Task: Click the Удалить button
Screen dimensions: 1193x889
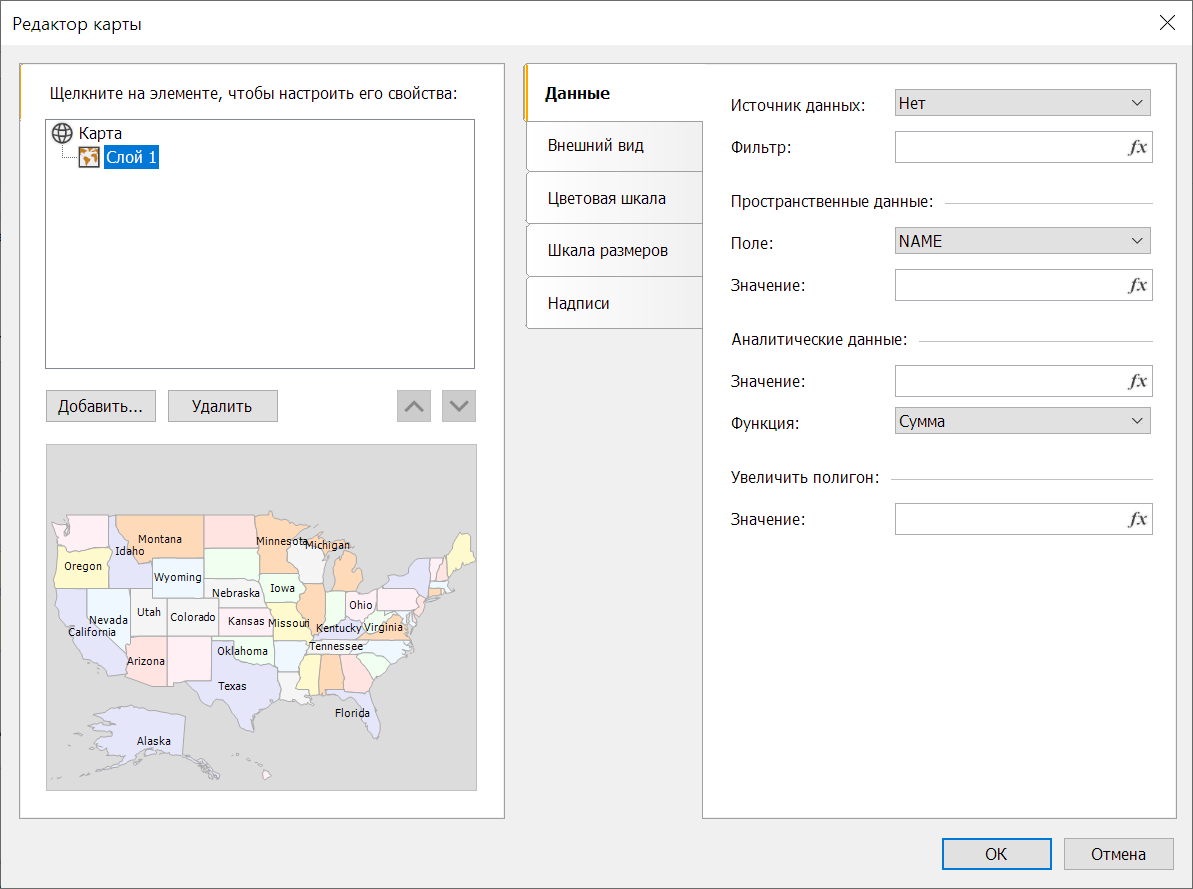Action: pos(222,406)
